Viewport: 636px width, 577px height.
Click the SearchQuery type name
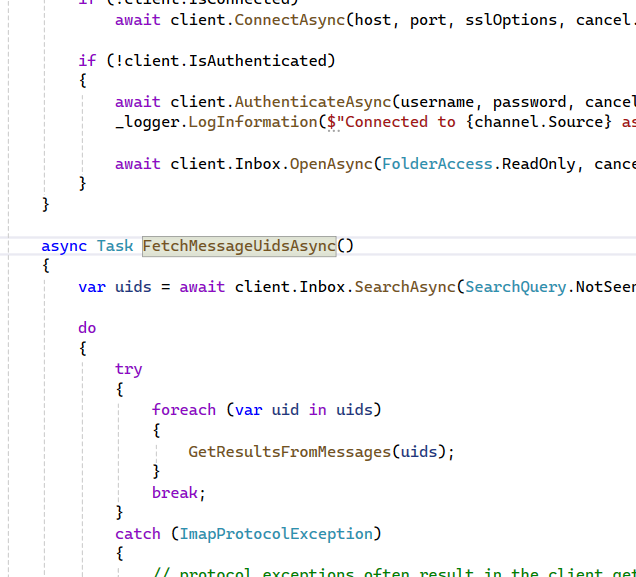click(516, 287)
